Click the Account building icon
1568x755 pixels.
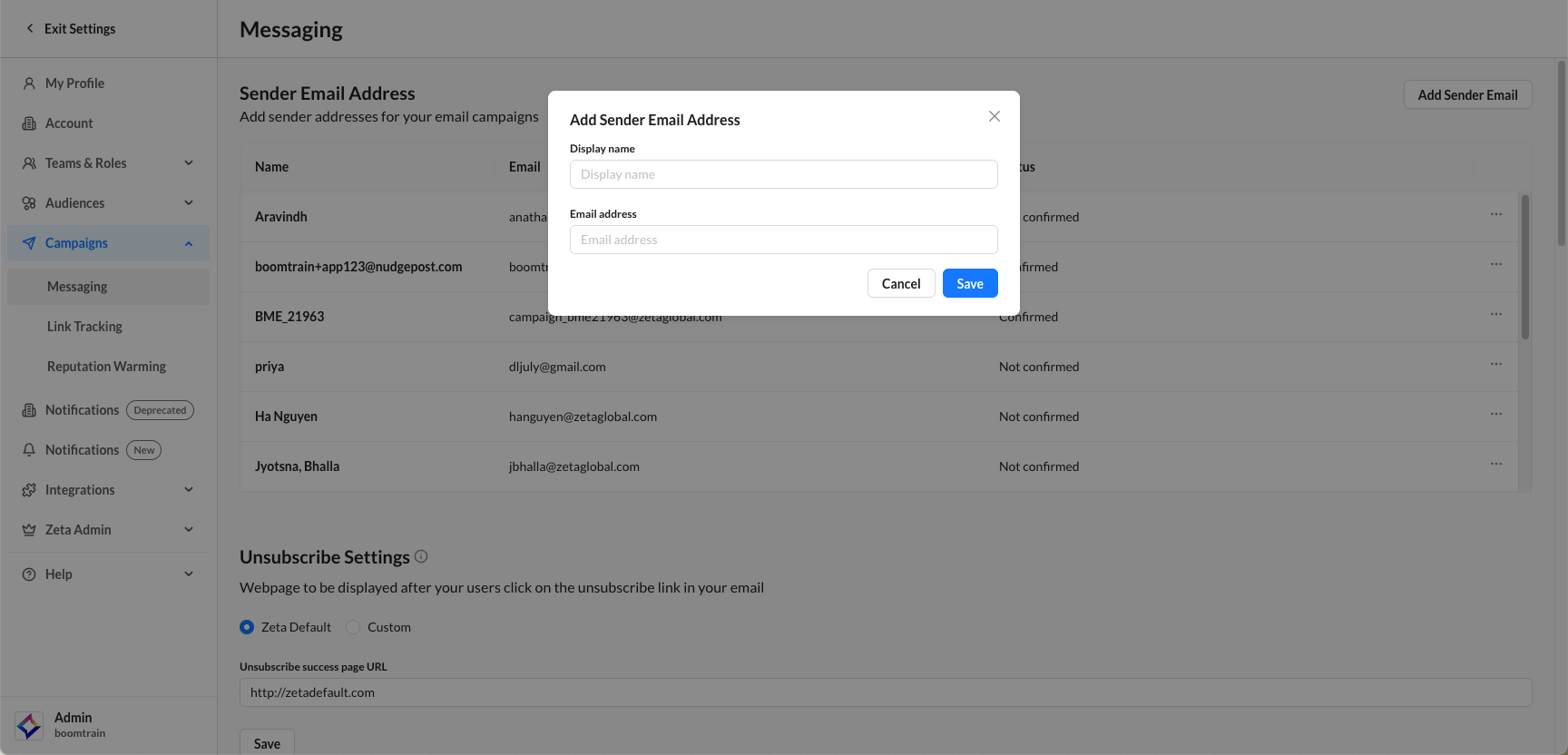(x=29, y=123)
